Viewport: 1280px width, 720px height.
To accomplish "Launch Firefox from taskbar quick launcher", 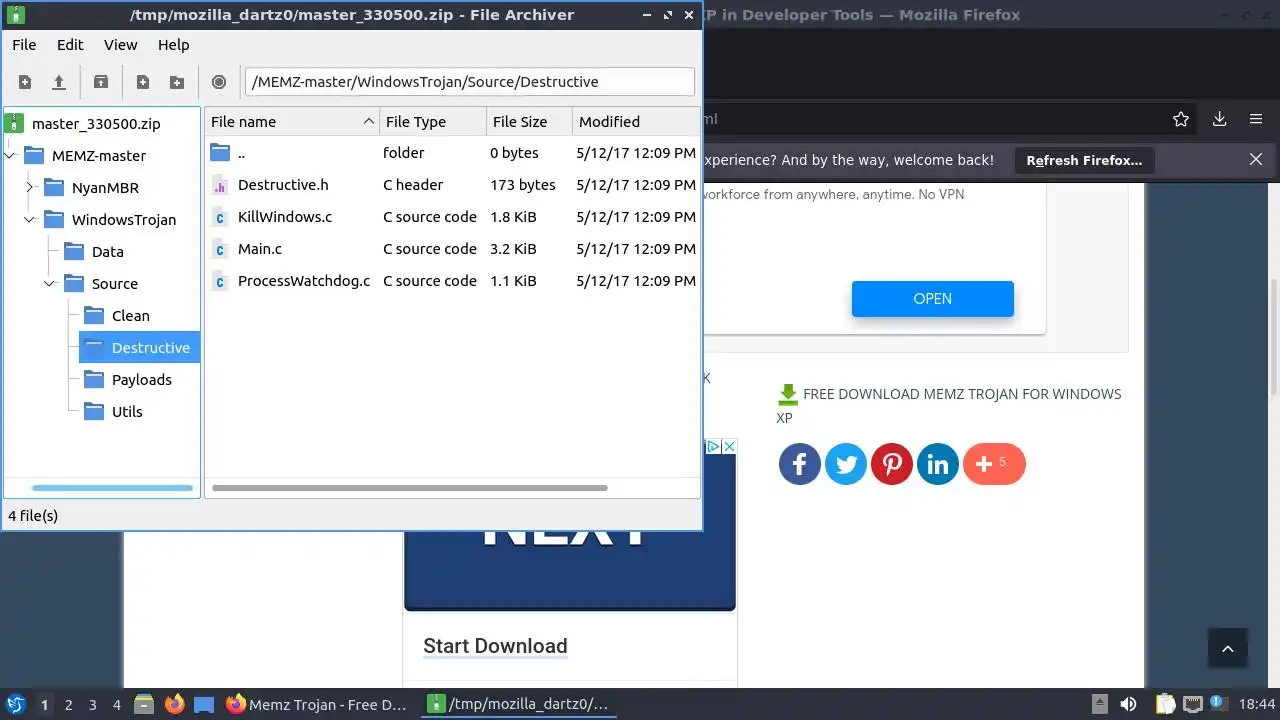I will pos(175,704).
